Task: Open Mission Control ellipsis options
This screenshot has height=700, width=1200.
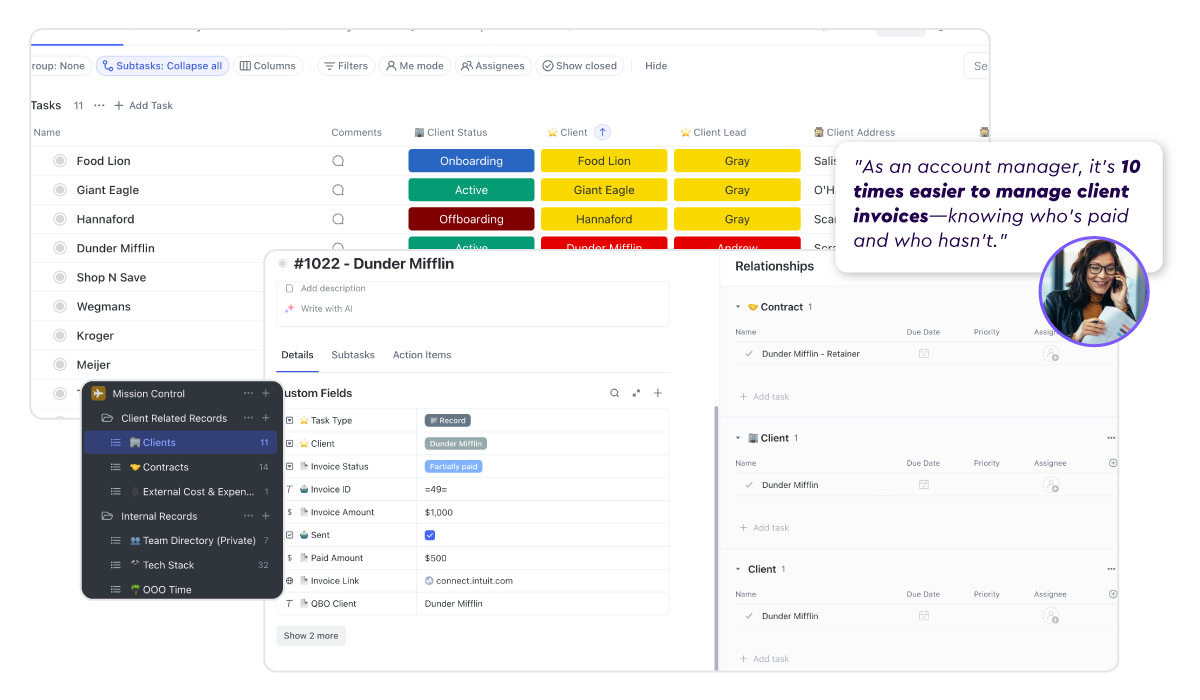Action: 248,394
